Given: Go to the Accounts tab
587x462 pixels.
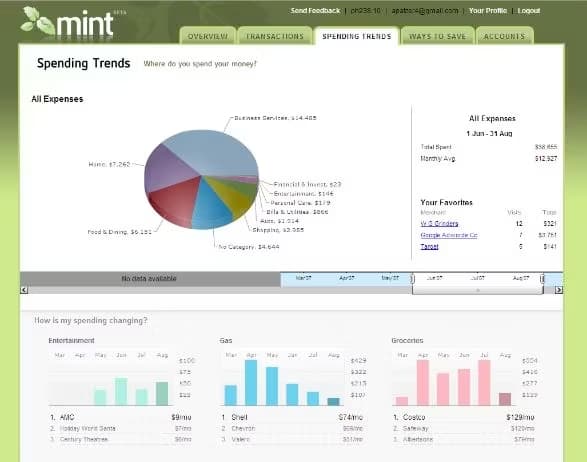Looking at the screenshot, I should pos(504,36).
